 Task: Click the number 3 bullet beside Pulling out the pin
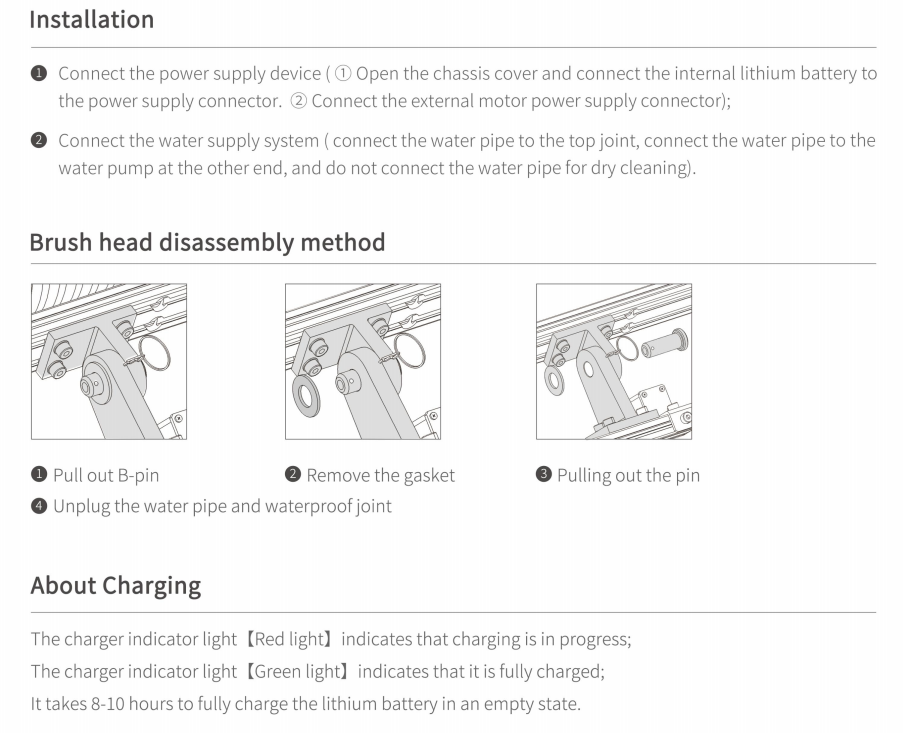pyautogui.click(x=544, y=474)
